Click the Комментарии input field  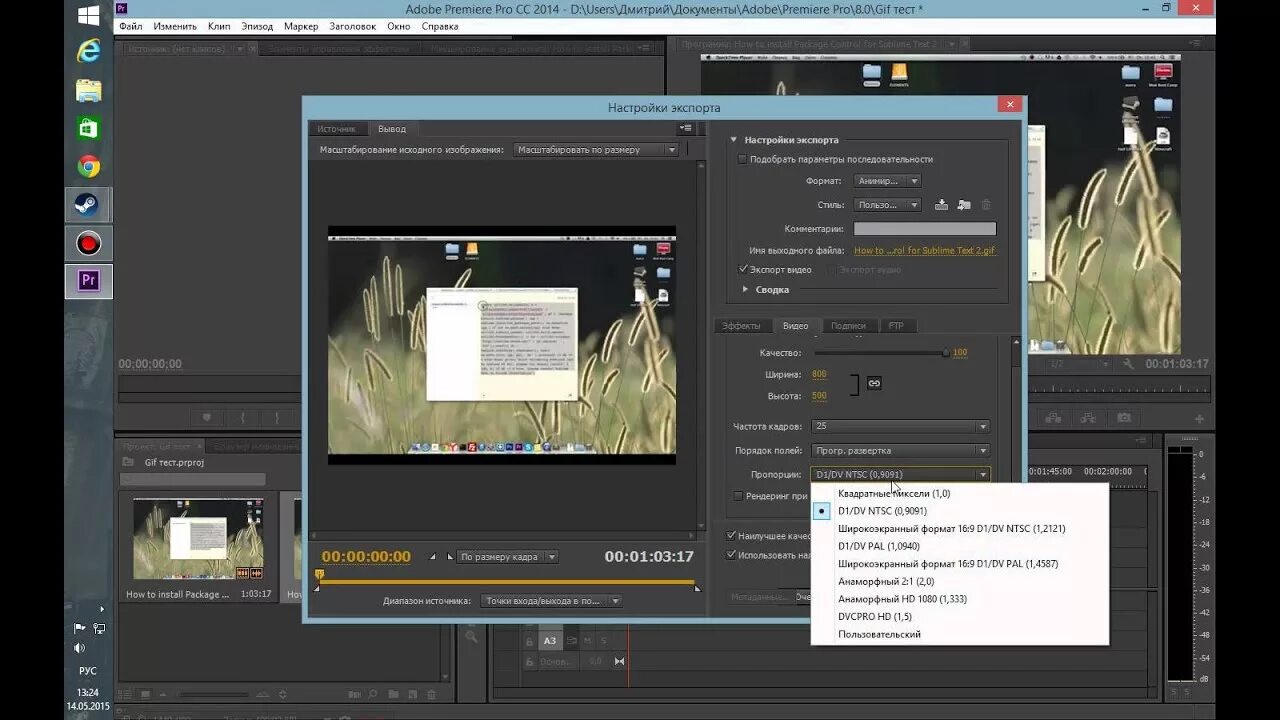[x=924, y=229]
